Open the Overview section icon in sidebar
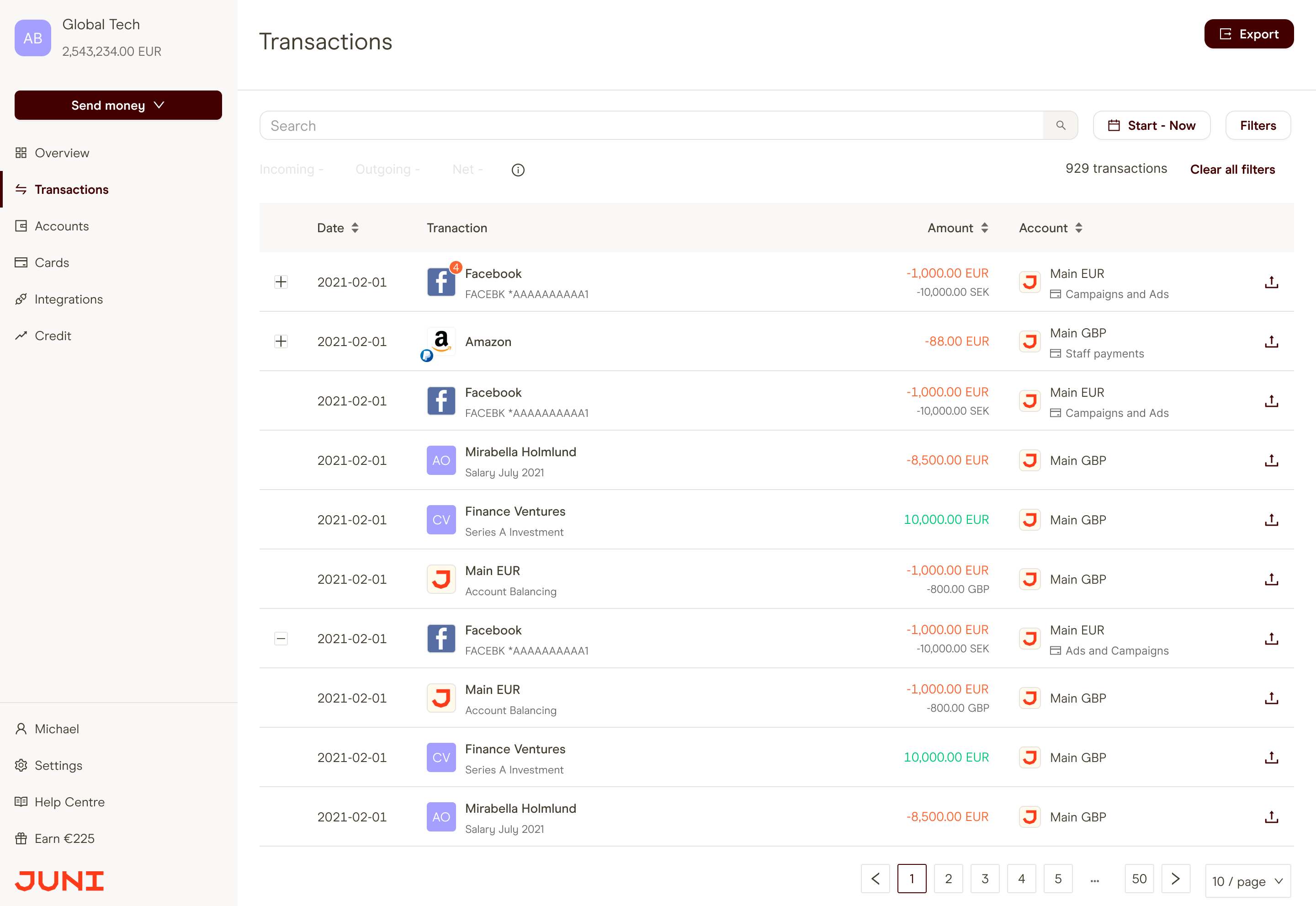Viewport: 1316px width, 906px height. 21,153
